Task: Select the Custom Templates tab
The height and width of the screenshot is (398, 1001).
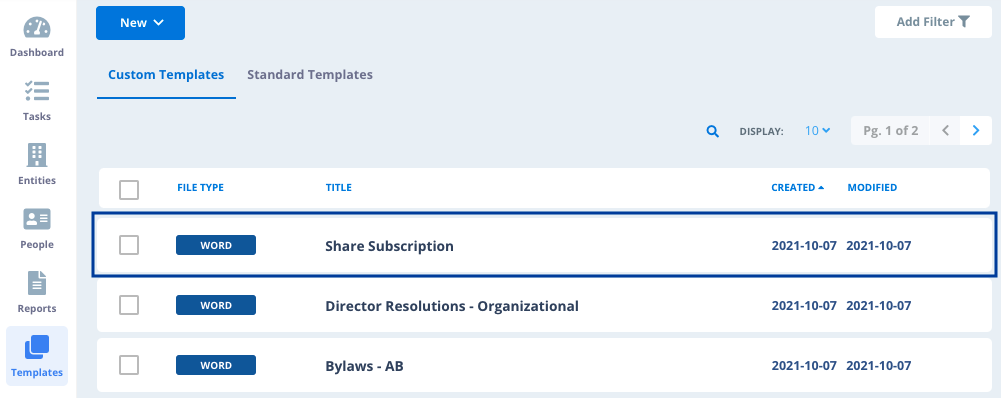Action: tap(166, 75)
